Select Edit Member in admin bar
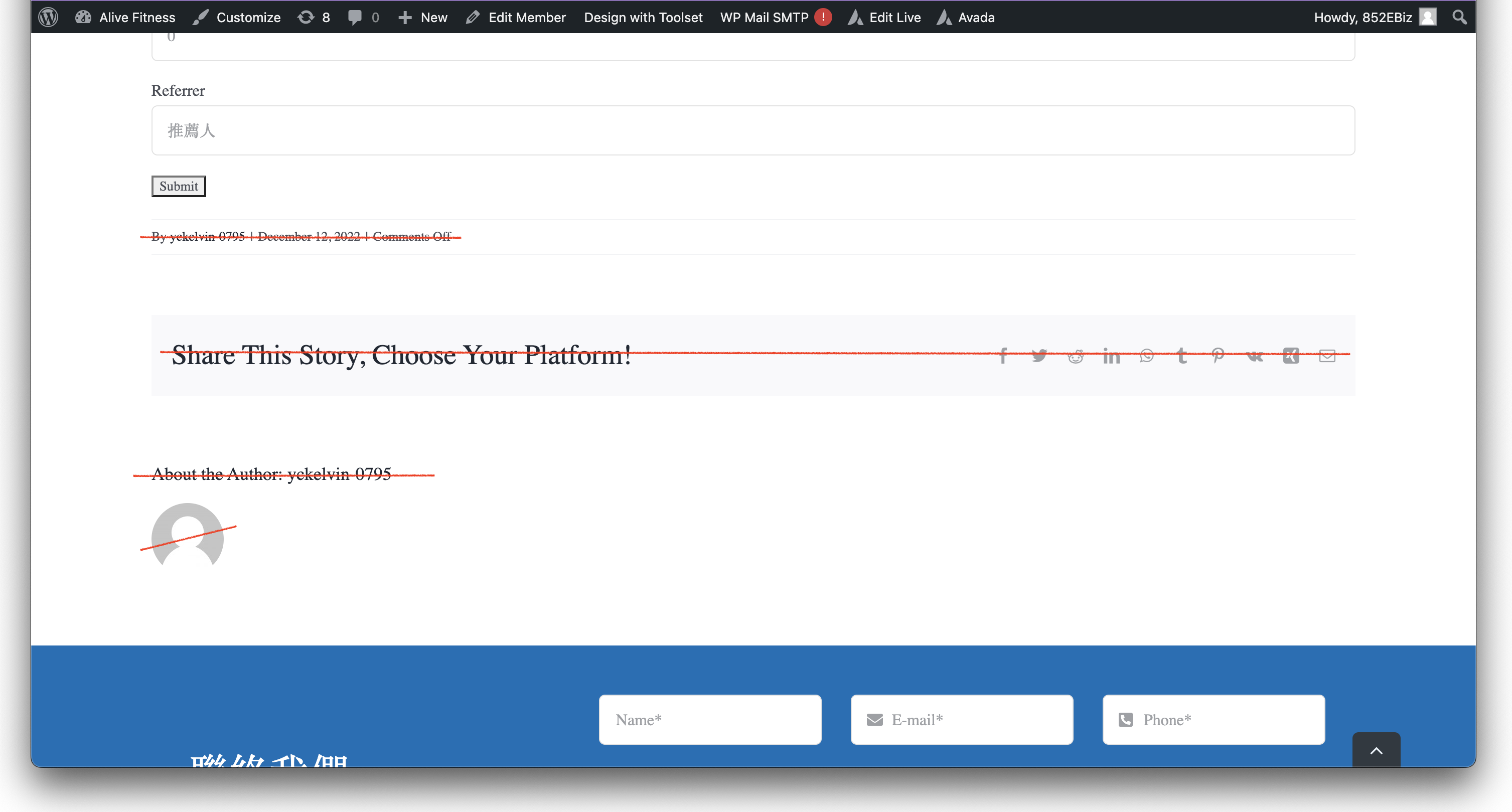 click(x=516, y=17)
